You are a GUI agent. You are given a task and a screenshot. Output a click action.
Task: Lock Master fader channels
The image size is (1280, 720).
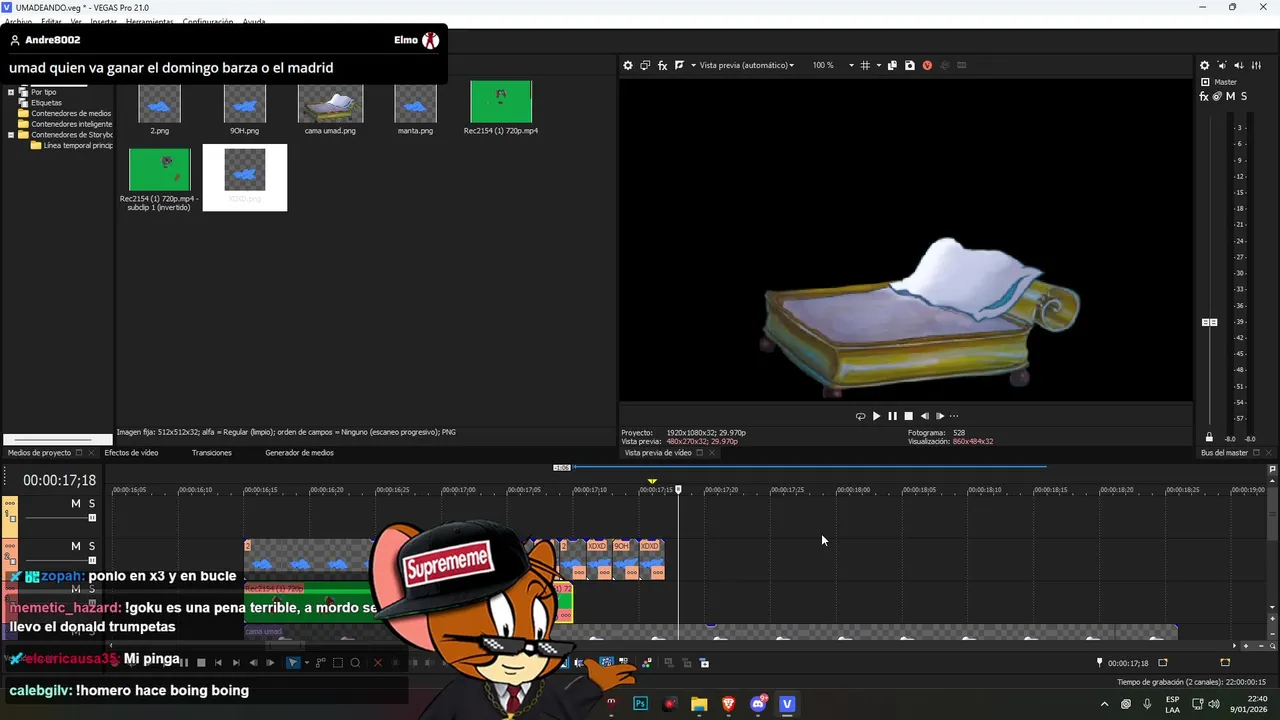[x=1209, y=438]
